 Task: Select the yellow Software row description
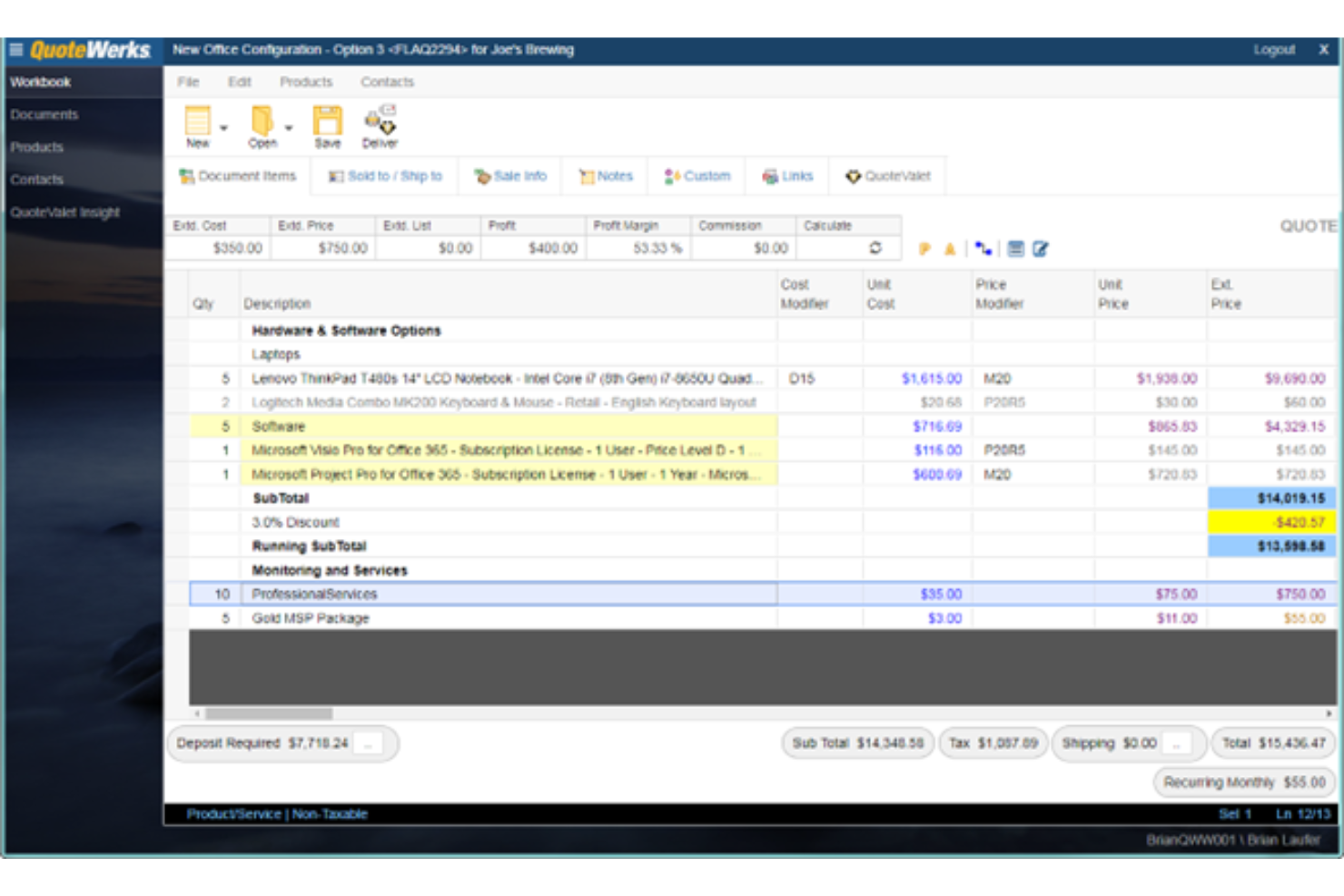point(509,427)
